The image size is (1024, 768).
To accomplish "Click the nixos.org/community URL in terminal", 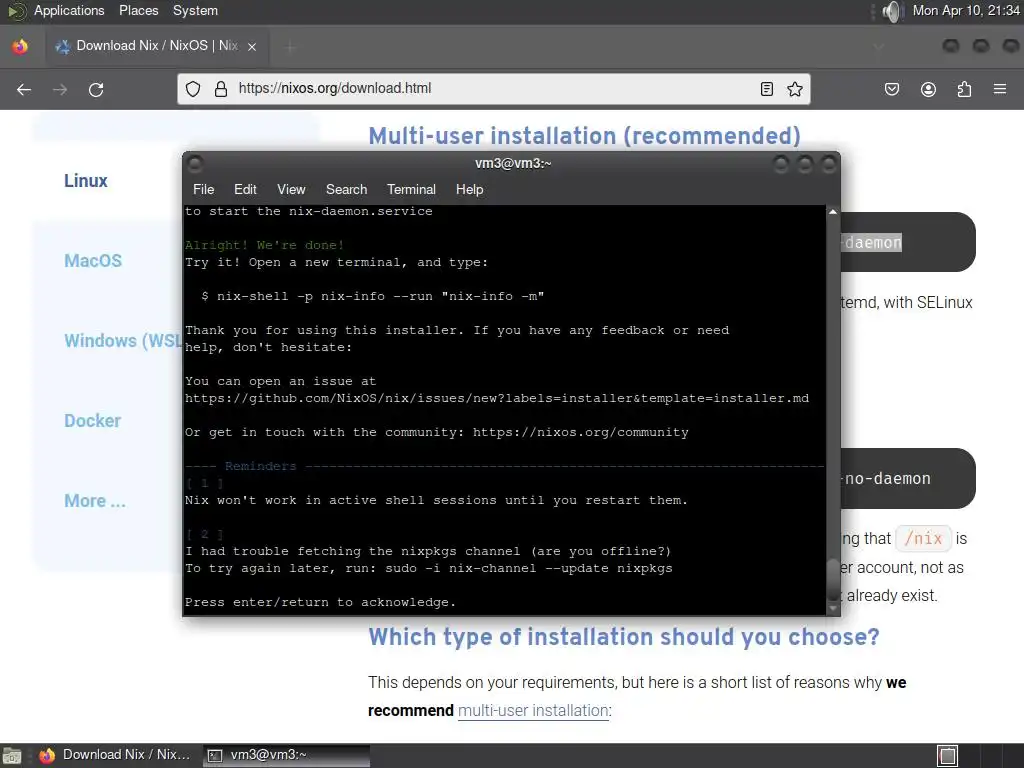I will (x=581, y=432).
